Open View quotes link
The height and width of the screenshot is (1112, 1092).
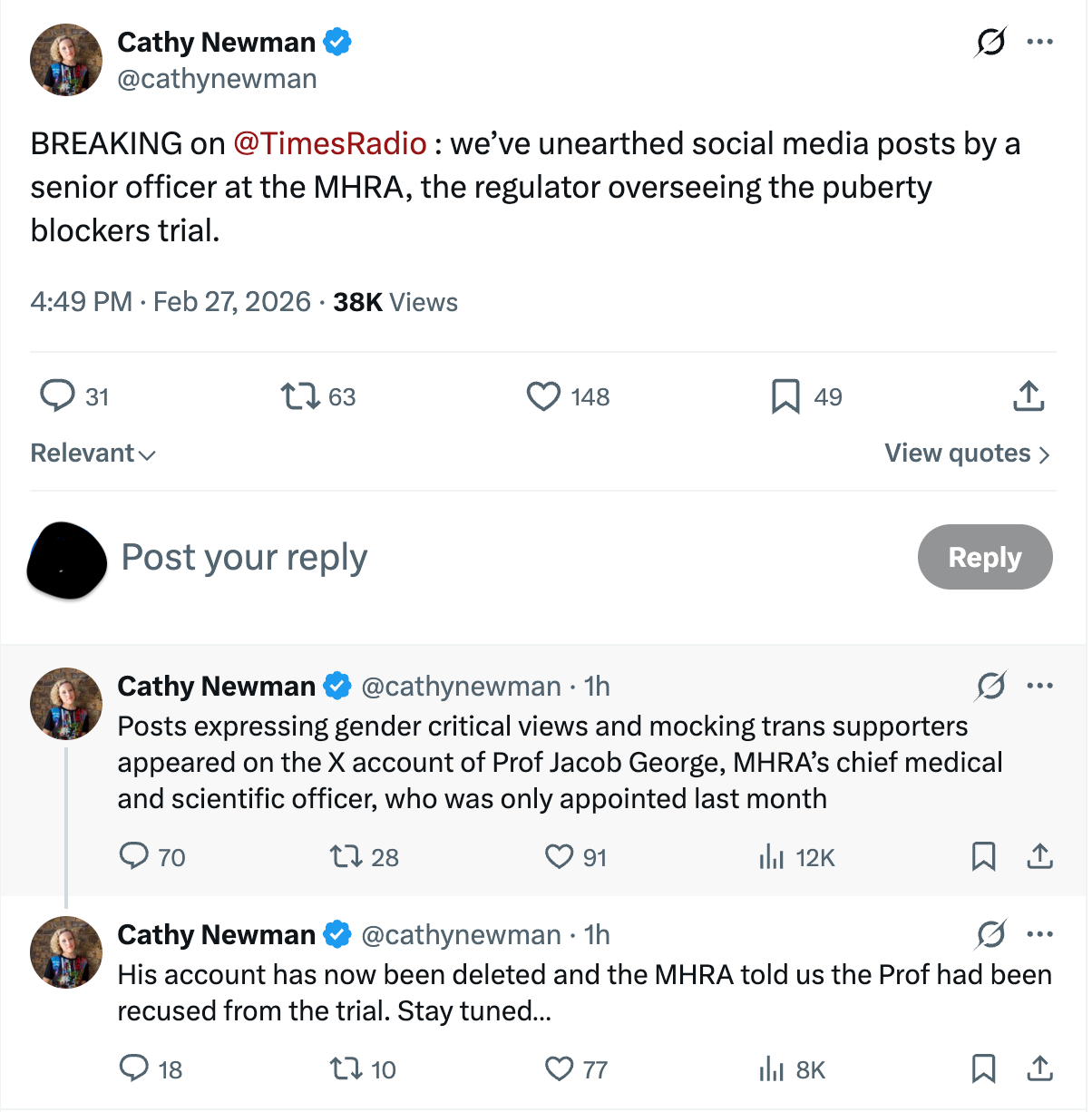pos(967,454)
